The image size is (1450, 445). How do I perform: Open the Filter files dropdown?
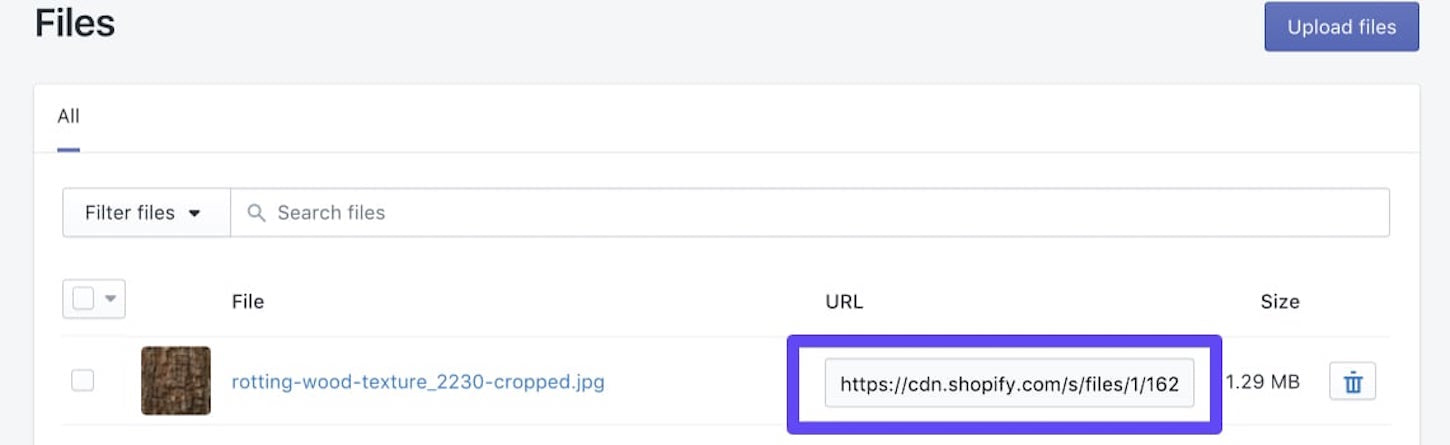coord(147,212)
